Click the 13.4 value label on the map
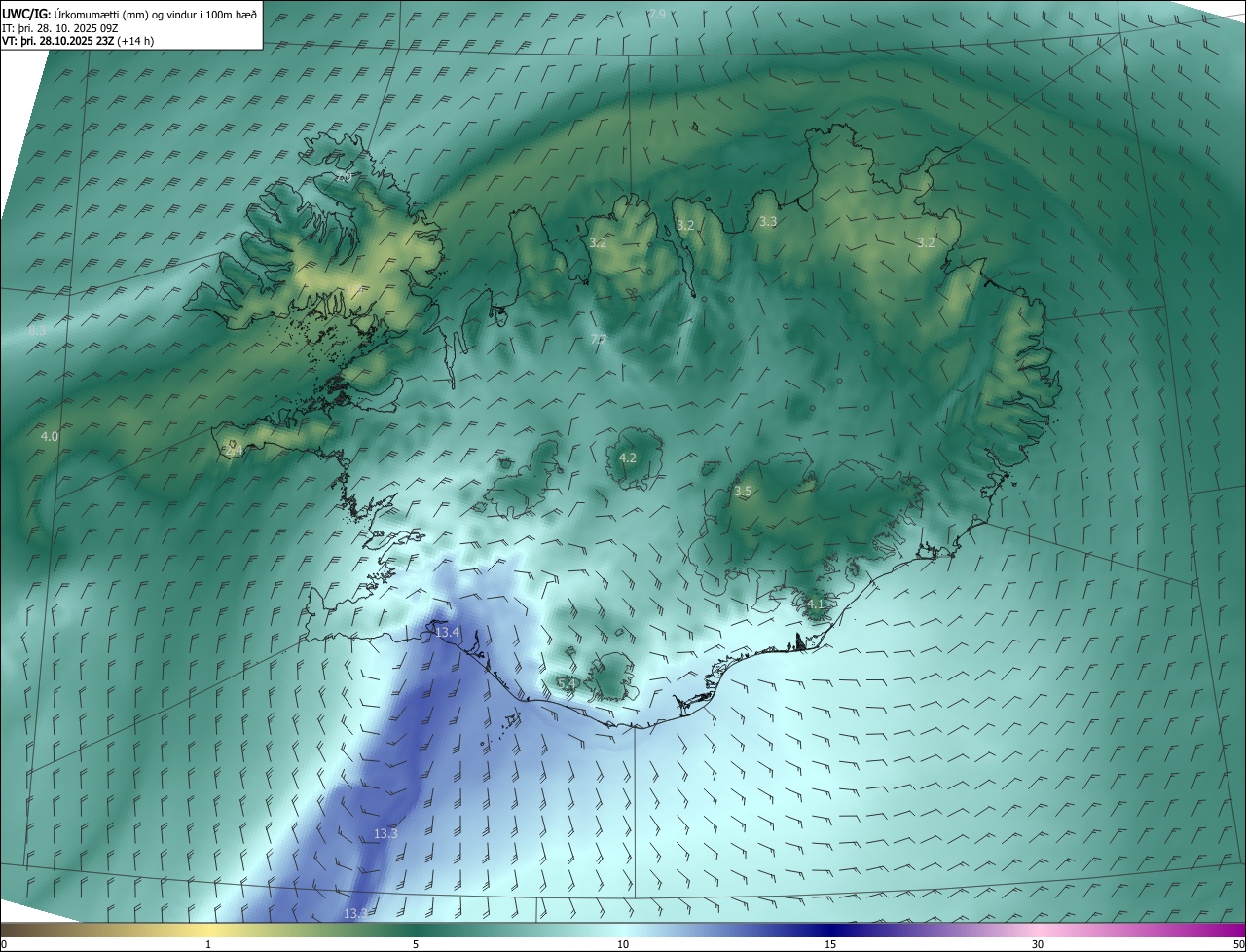 click(447, 633)
